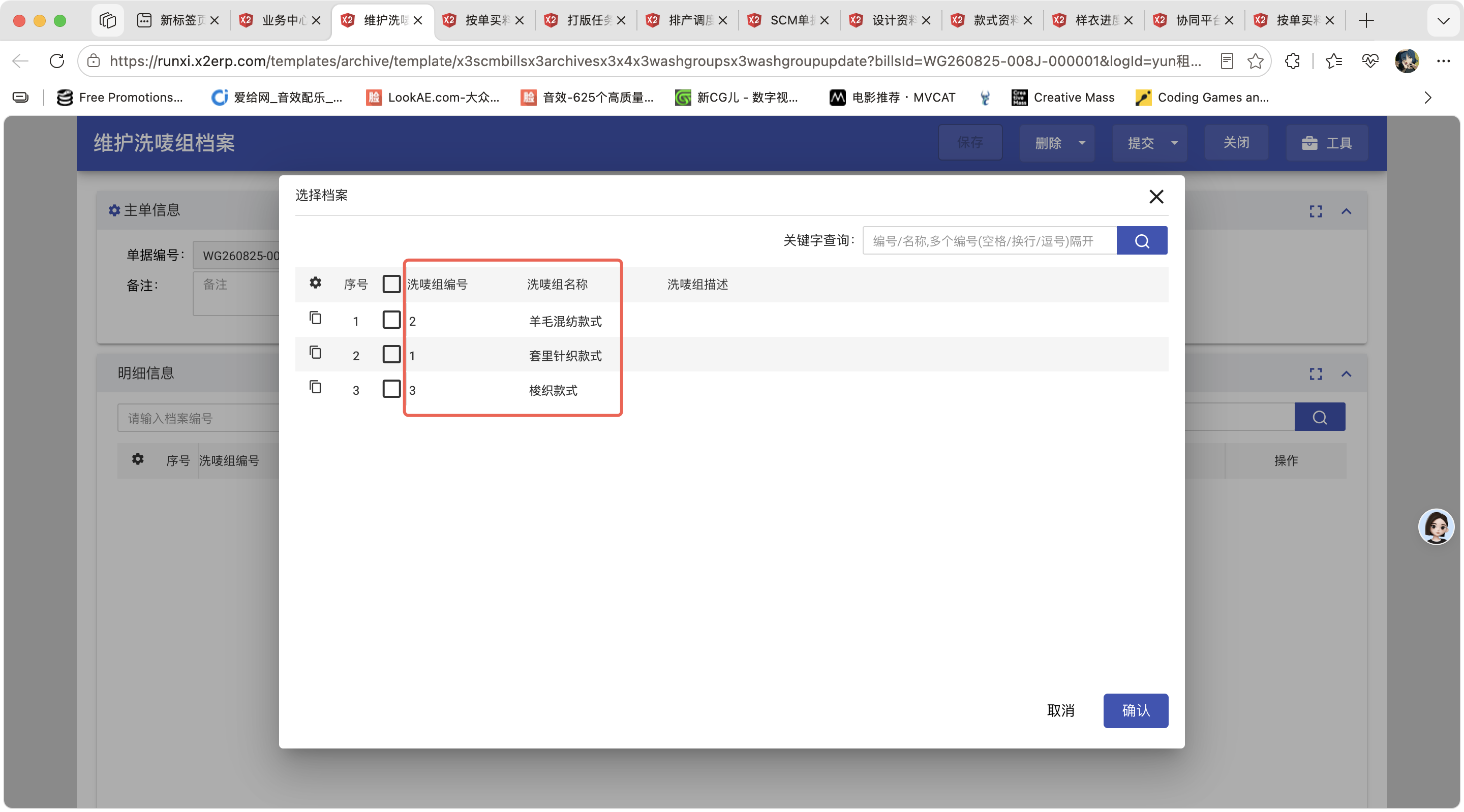The width and height of the screenshot is (1464, 812).
Task: Copy row 2 套里针织款式 icon
Action: pyautogui.click(x=315, y=352)
